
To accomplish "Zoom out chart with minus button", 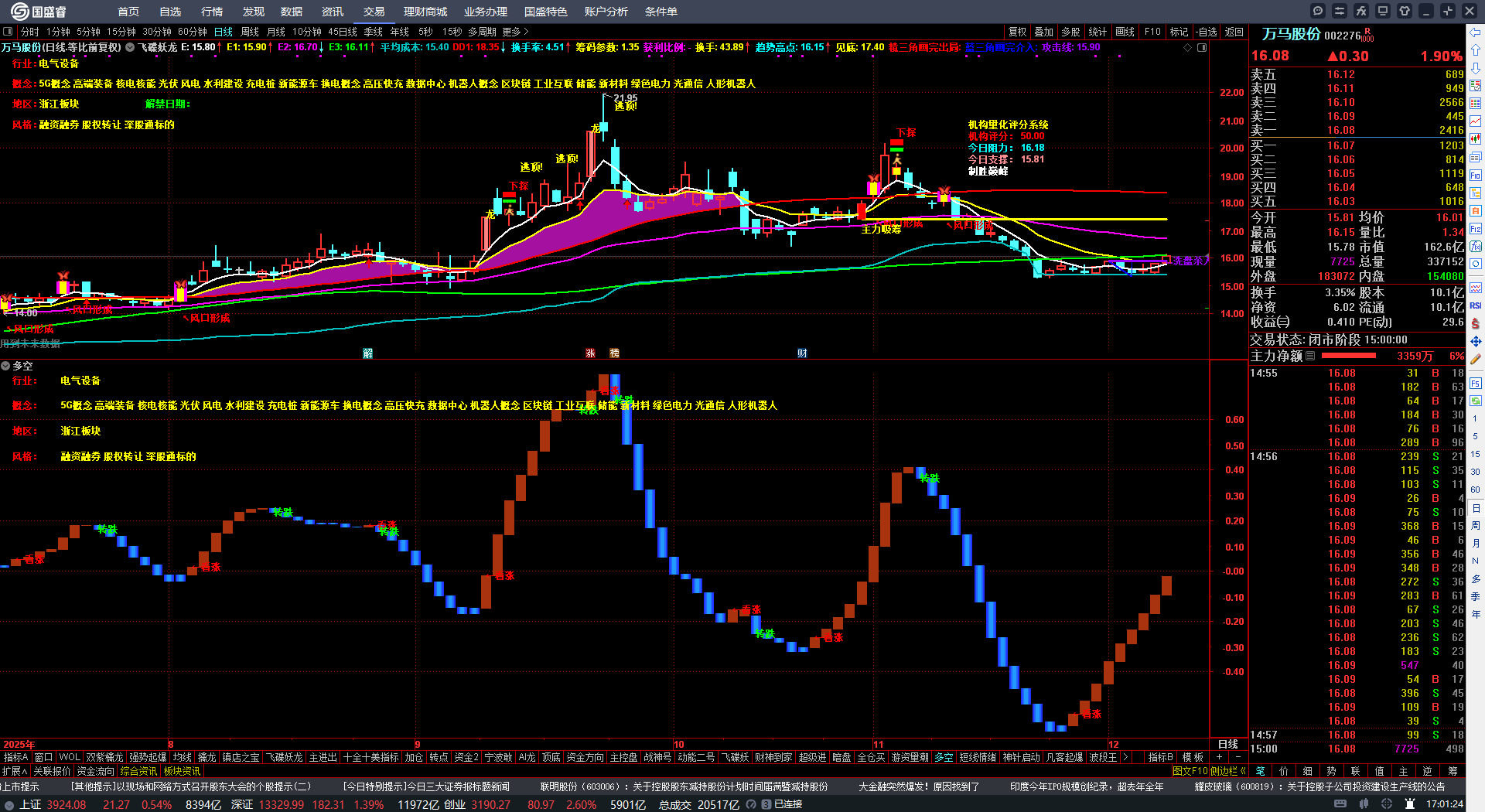I will pyautogui.click(x=1237, y=757).
